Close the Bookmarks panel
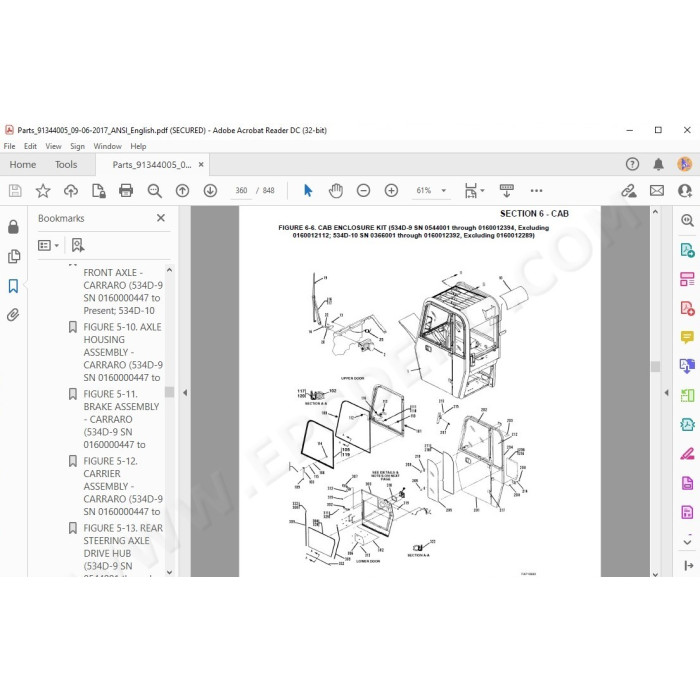The image size is (700, 700). pos(161,218)
